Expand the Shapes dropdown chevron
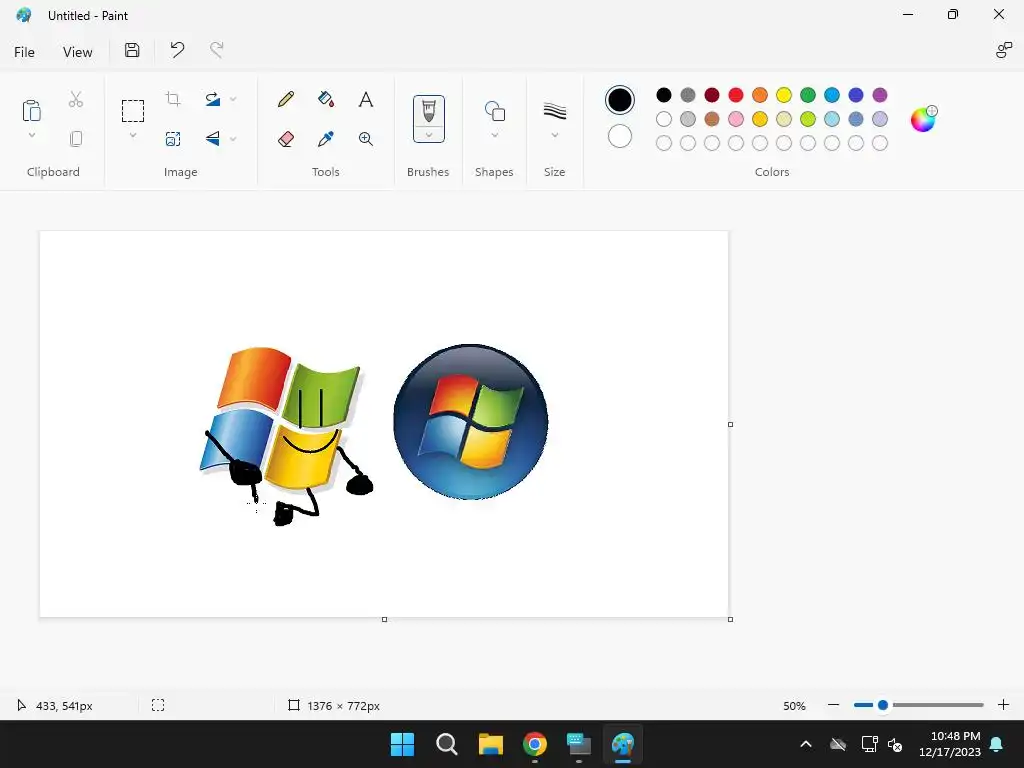Screen dimensions: 1024x768 coord(495,135)
